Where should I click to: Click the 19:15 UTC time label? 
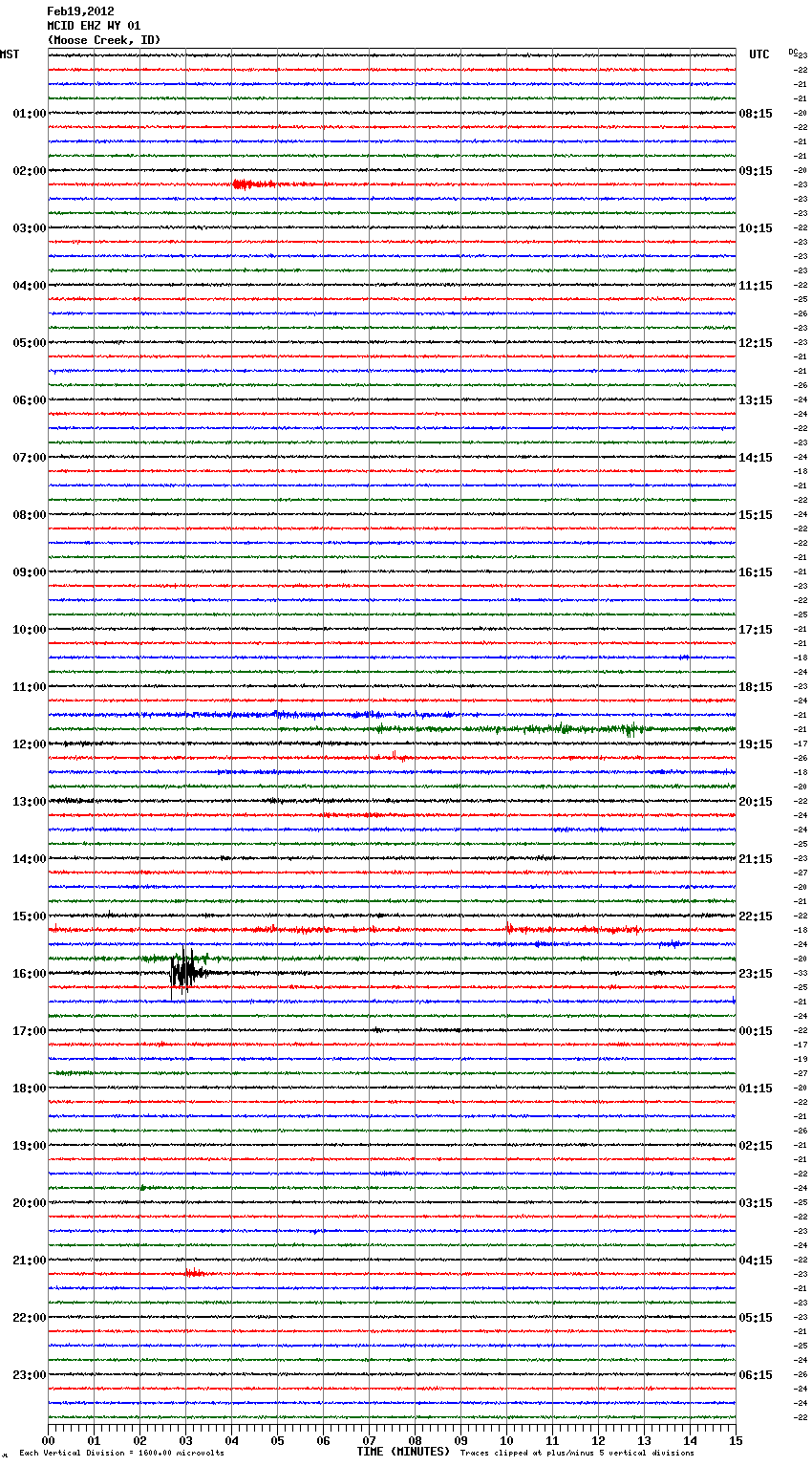(756, 744)
